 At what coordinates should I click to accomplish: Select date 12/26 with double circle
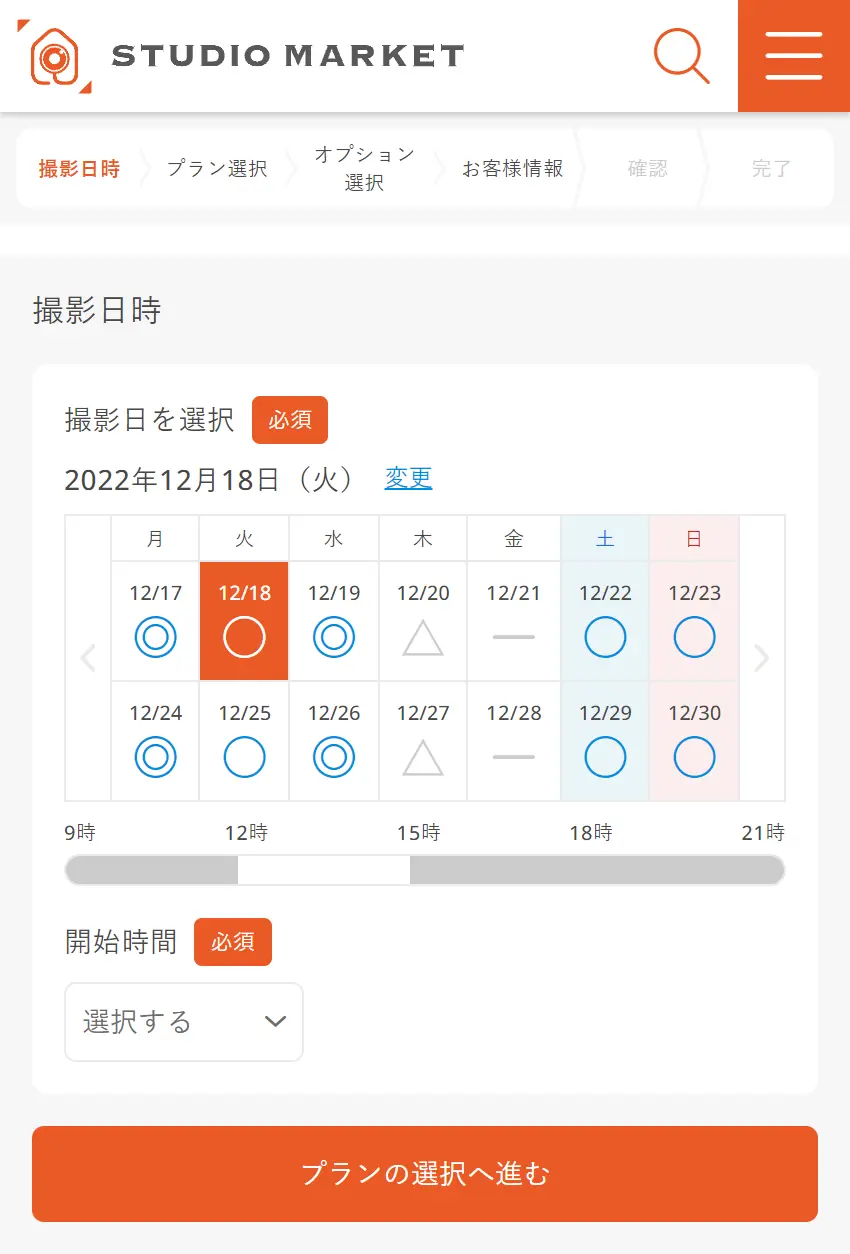[334, 741]
